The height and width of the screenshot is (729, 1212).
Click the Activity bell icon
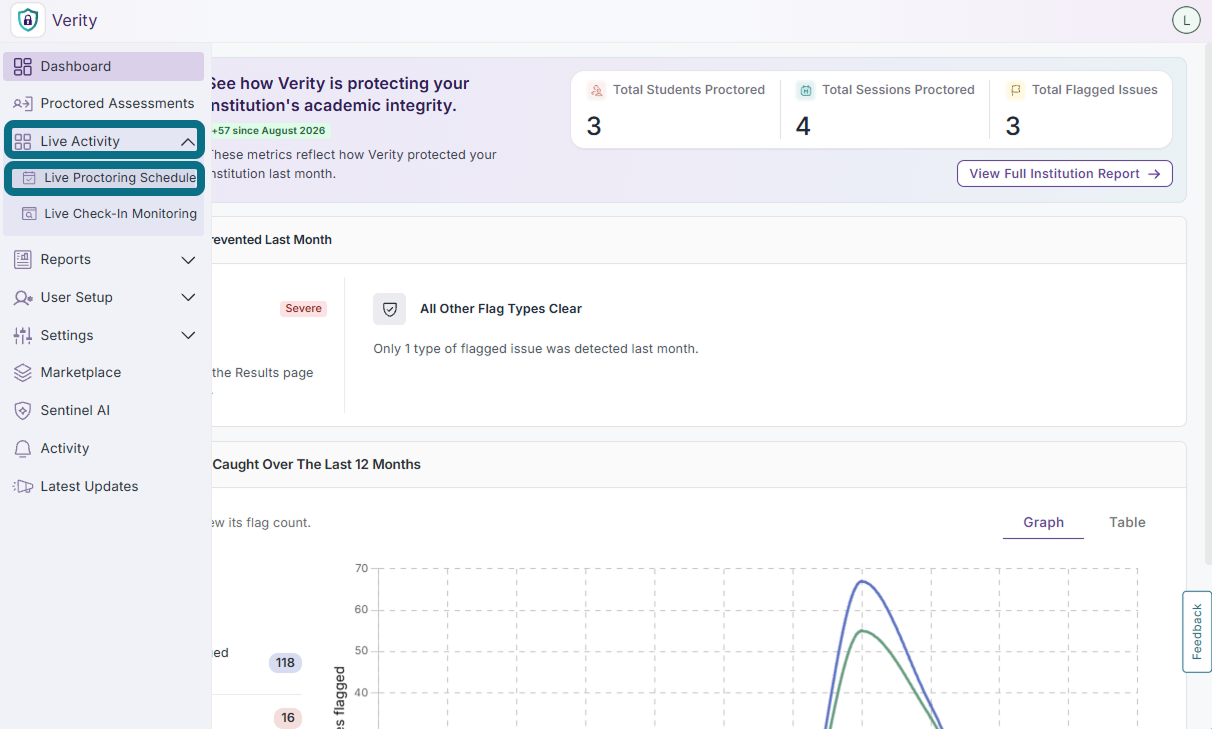(x=23, y=449)
